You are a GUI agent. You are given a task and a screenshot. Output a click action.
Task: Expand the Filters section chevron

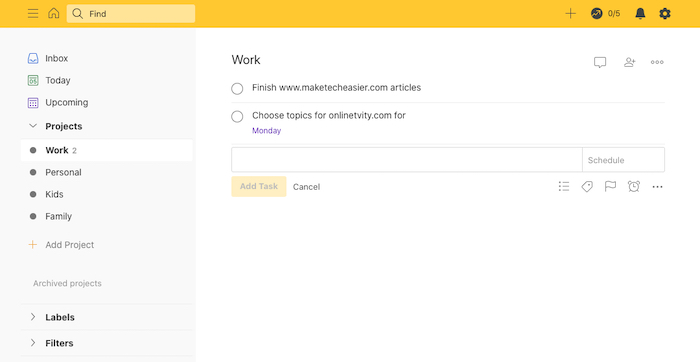click(33, 343)
